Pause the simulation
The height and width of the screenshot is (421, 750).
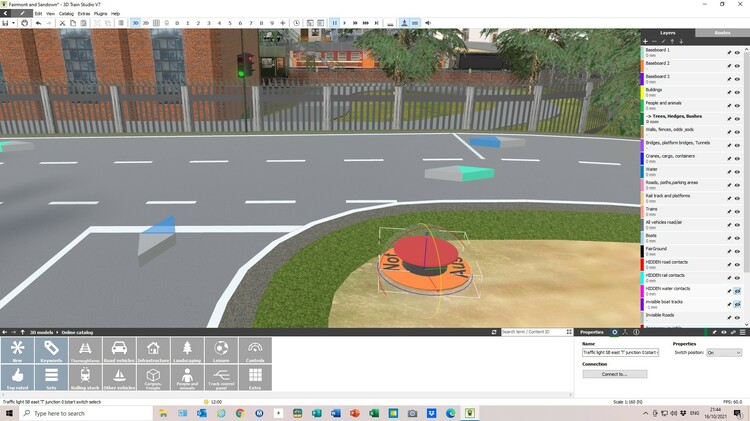pyautogui.click(x=334, y=23)
